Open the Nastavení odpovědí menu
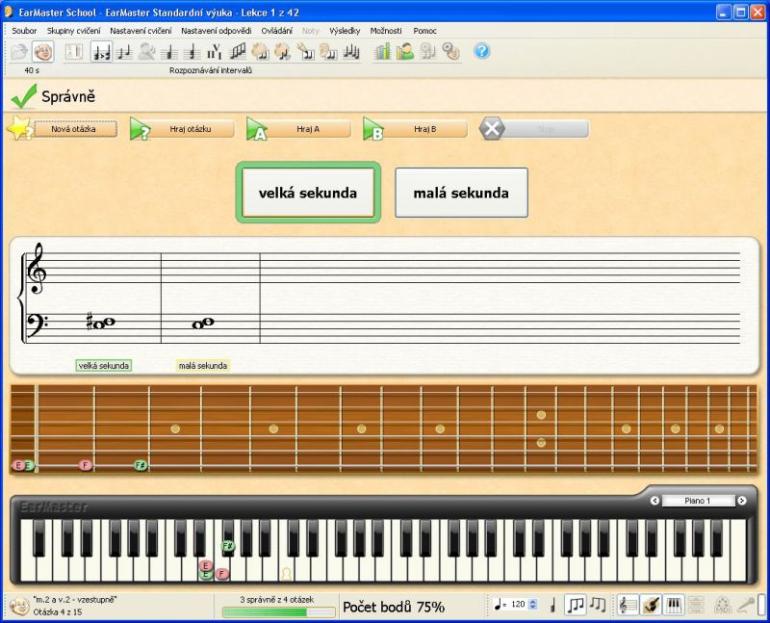770x623 pixels. click(x=216, y=30)
